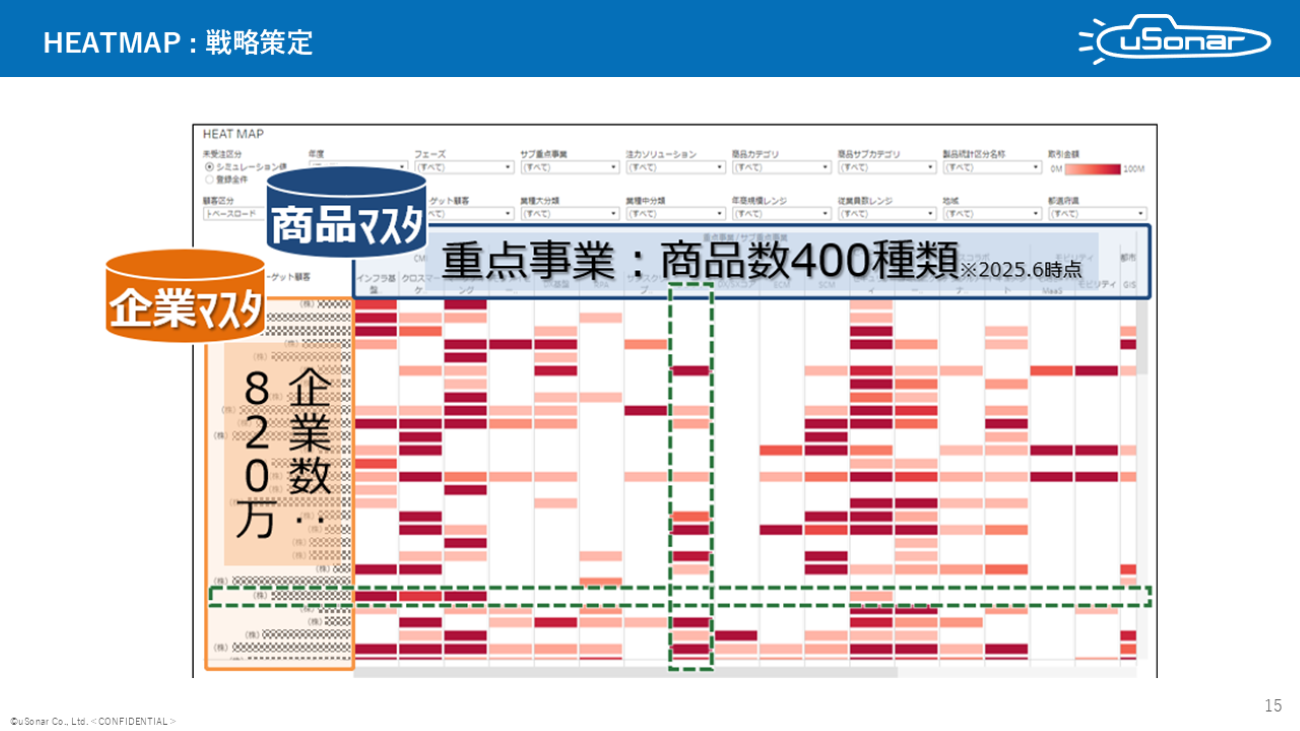This screenshot has width=1300, height=731.
Task: Click the HEAT MAP dashboard title
Action: click(233, 134)
